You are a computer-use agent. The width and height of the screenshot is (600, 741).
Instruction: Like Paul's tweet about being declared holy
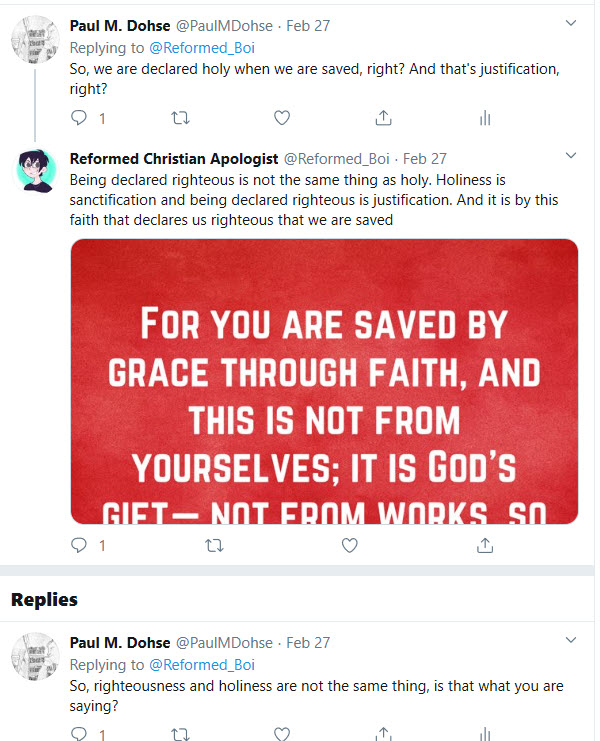pyautogui.click(x=282, y=118)
